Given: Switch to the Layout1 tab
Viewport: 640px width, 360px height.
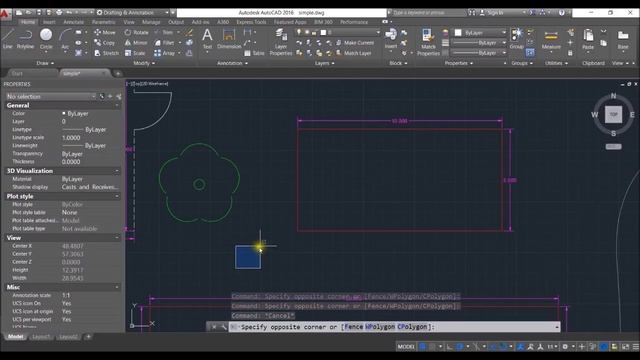Looking at the screenshot, I should [41, 337].
